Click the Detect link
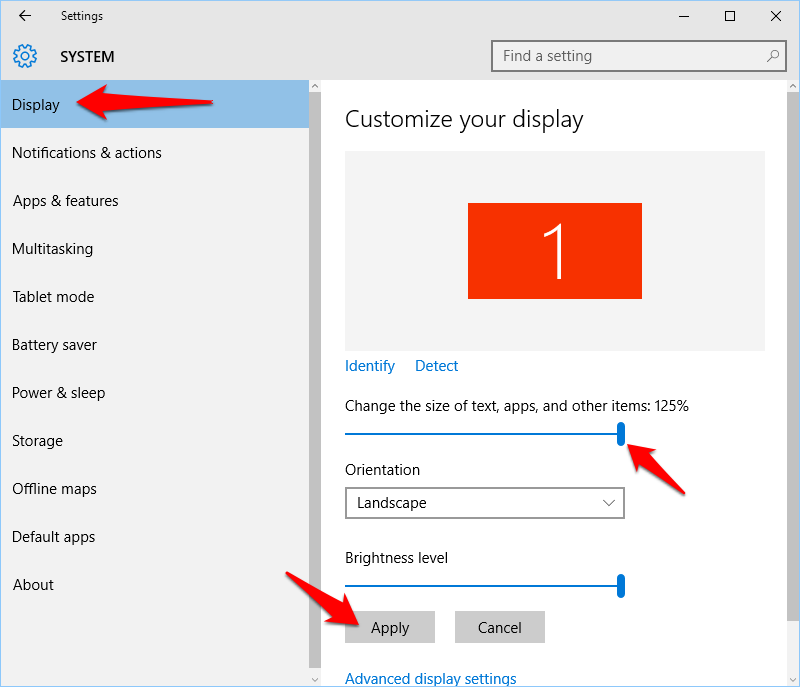The image size is (800, 687). 436,366
